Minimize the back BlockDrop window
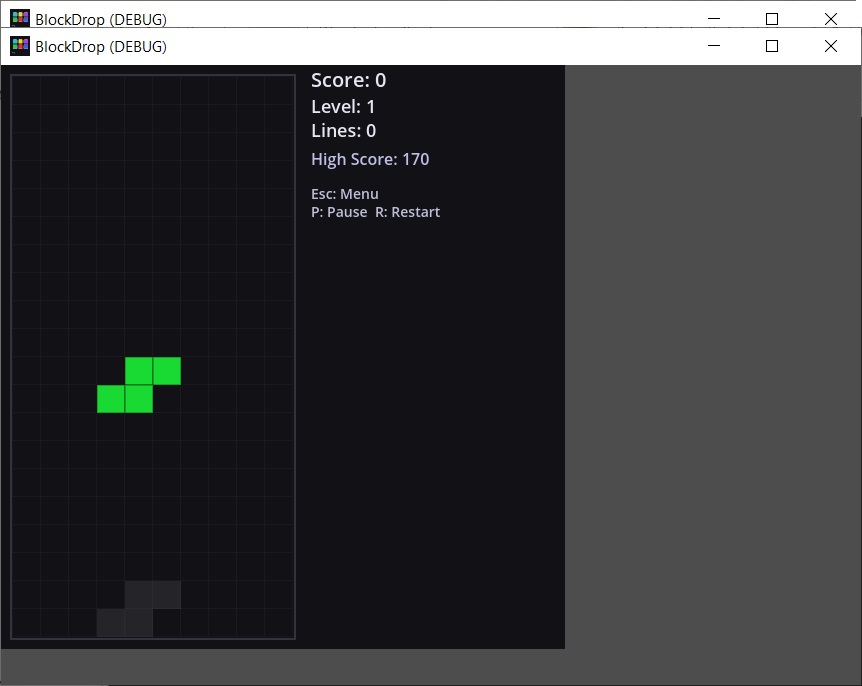This screenshot has height=686, width=862. click(x=714, y=18)
